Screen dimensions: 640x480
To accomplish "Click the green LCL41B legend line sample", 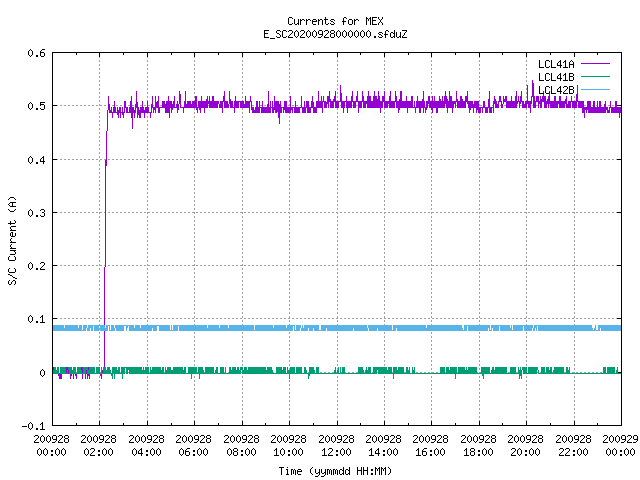I will [x=595, y=76].
